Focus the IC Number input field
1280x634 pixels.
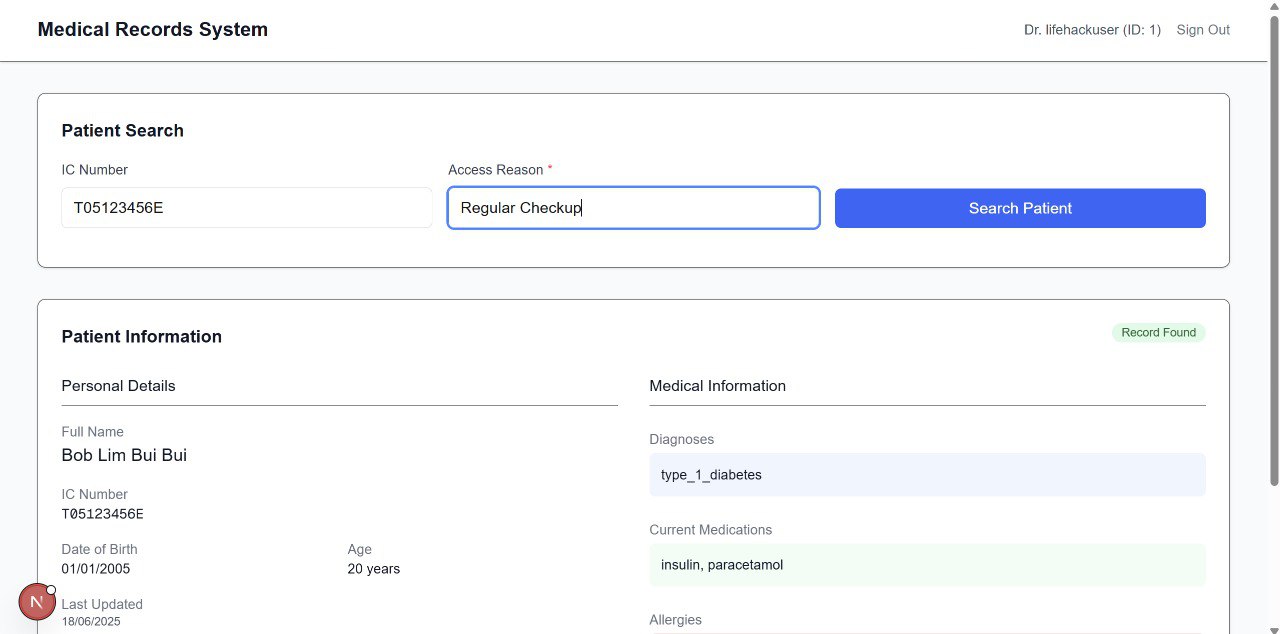click(246, 208)
